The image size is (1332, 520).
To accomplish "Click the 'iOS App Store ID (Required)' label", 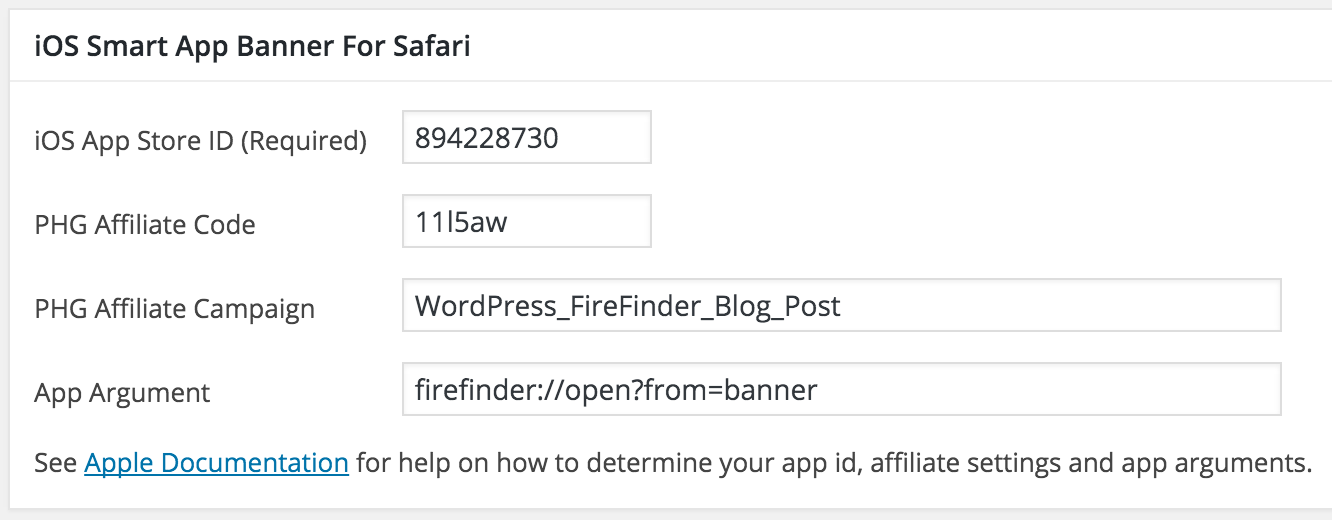I will [x=200, y=141].
